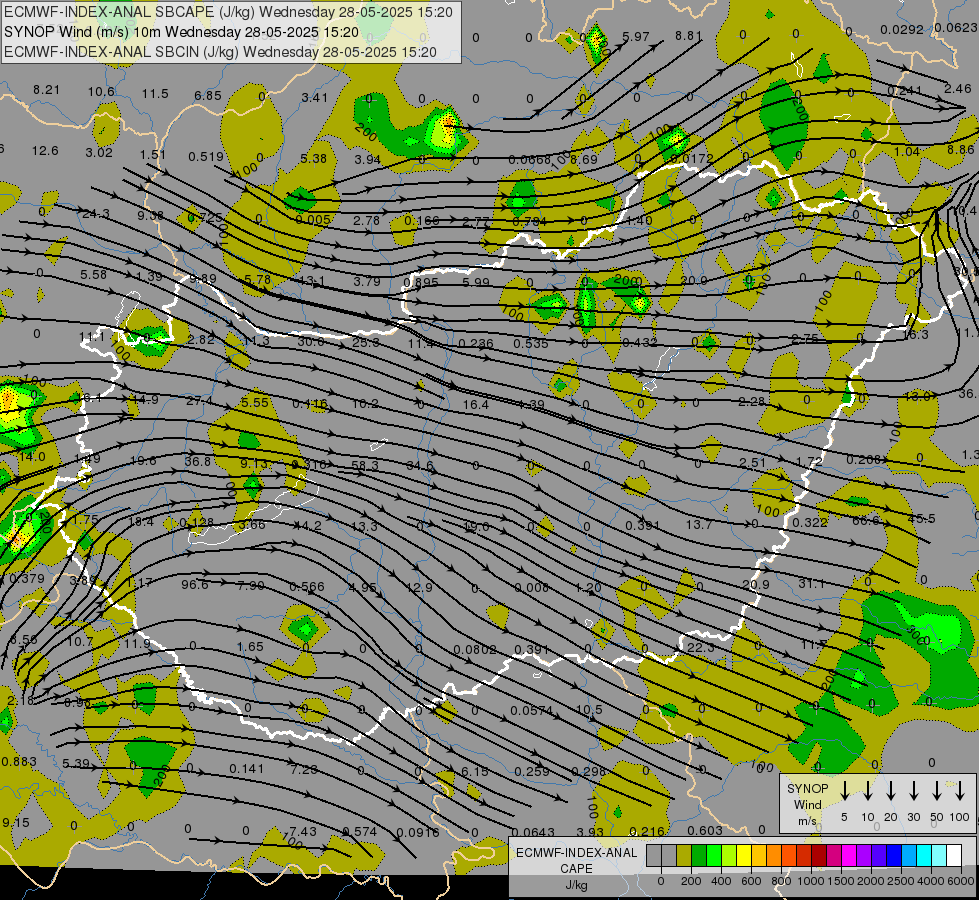The width and height of the screenshot is (979, 900).
Task: Click the 7.43 value near the bottom
Action: coord(303,831)
